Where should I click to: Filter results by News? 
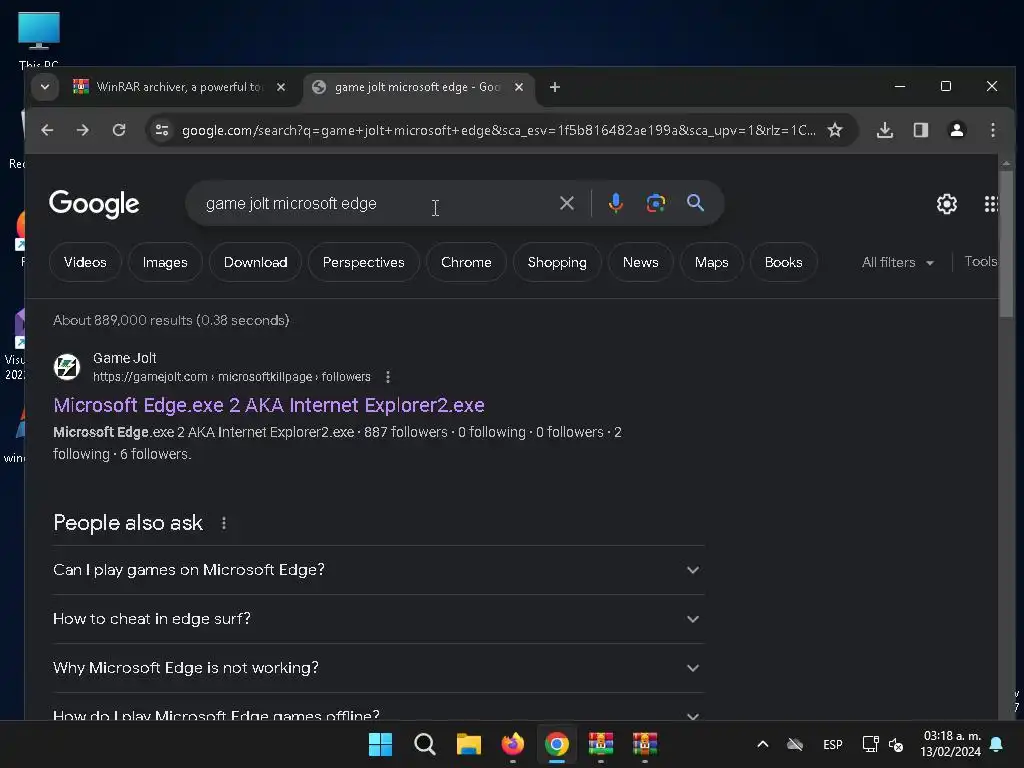click(x=640, y=262)
